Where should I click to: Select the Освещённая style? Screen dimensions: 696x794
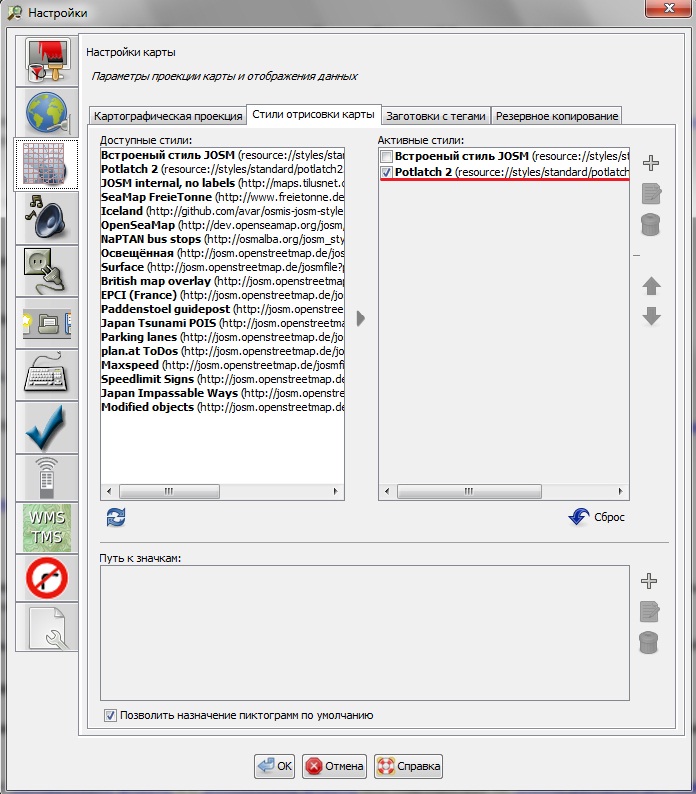[222, 253]
